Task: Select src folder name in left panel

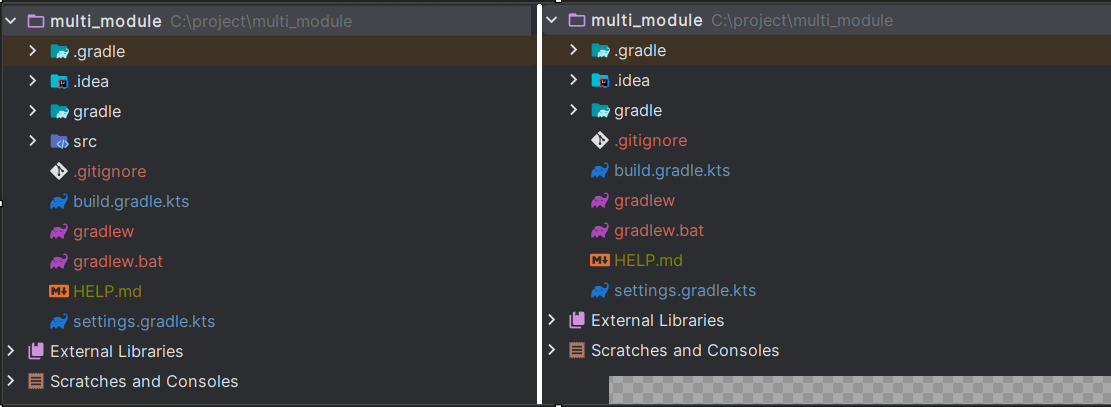Action: tap(85, 142)
